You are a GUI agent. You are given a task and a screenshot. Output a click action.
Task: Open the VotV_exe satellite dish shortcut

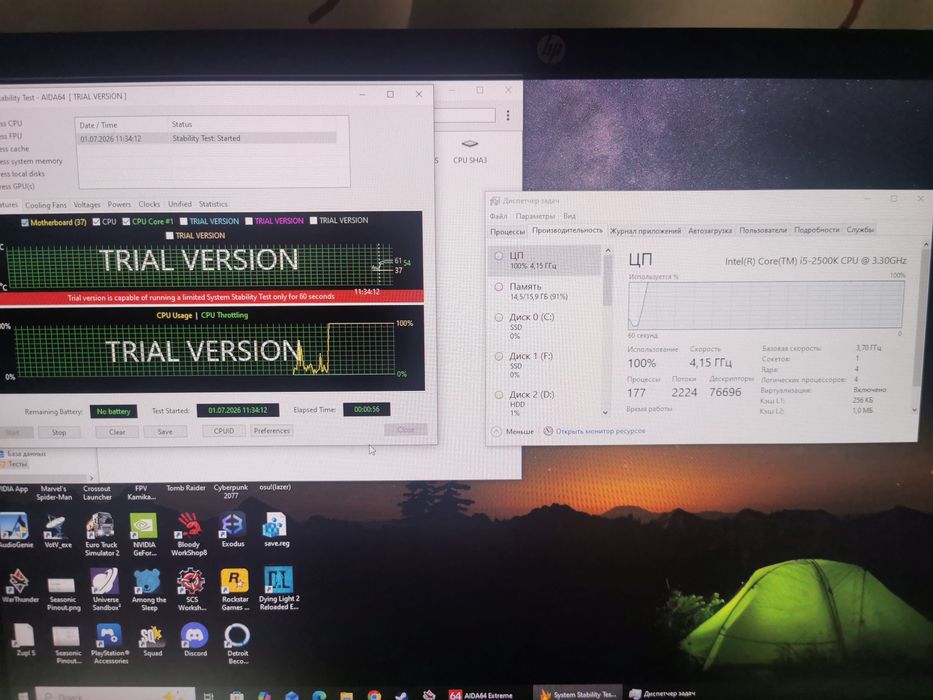pyautogui.click(x=58, y=530)
